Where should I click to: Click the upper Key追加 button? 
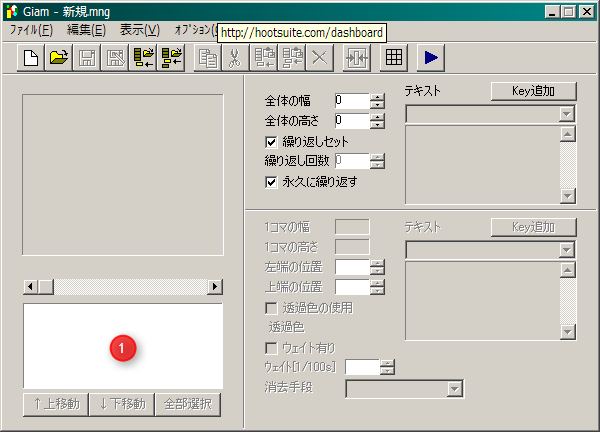pos(533,91)
